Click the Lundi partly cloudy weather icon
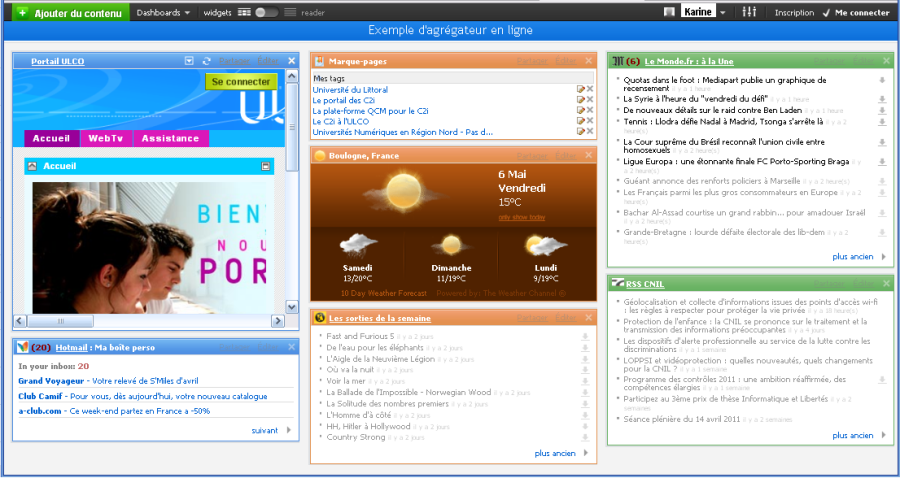This screenshot has width=900, height=478. [x=545, y=245]
